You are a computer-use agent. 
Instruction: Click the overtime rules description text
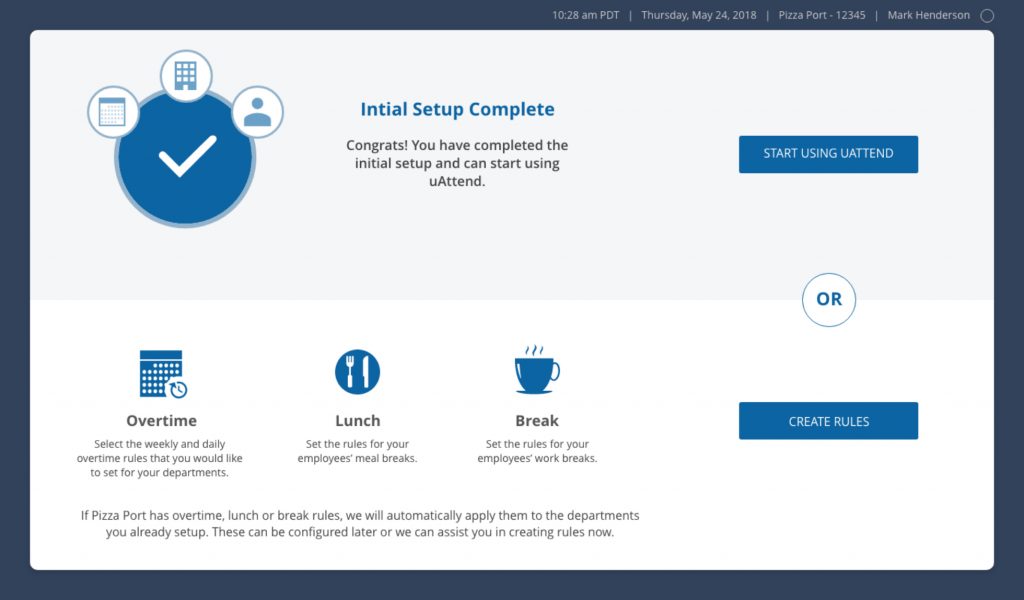point(159,458)
